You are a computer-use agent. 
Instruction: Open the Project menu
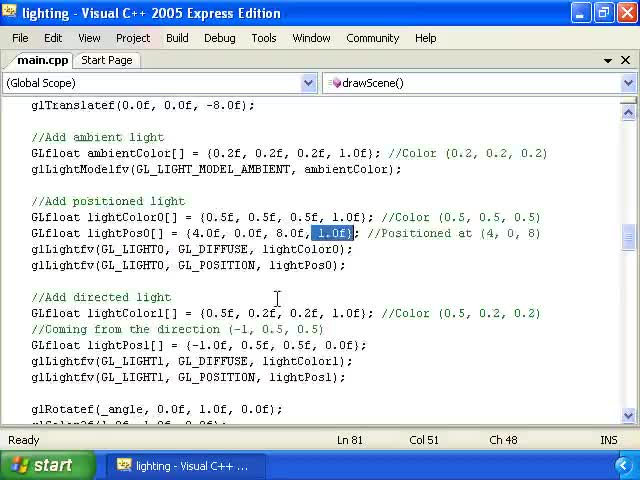(133, 38)
